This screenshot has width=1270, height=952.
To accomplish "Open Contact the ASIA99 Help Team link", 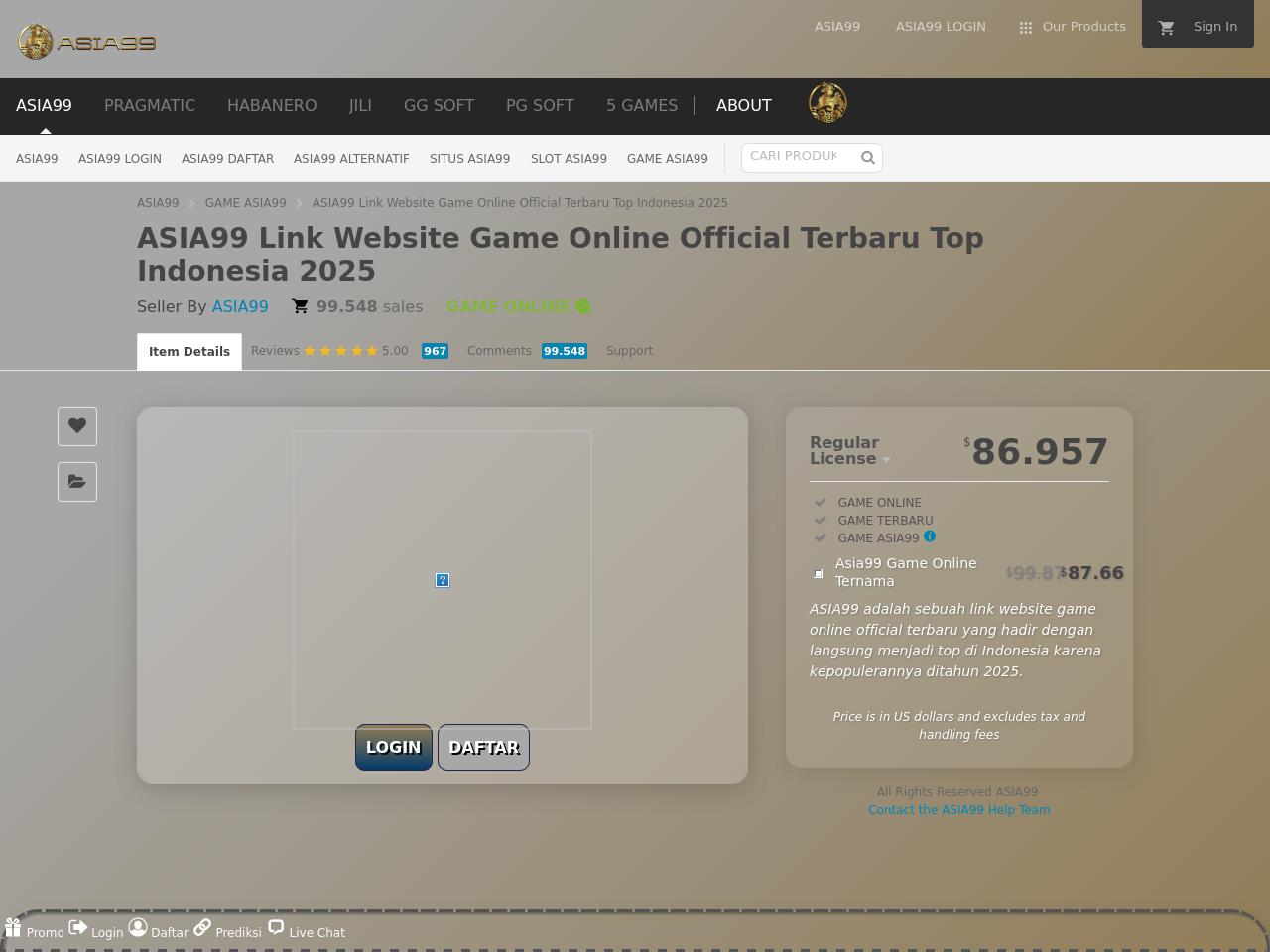I will point(958,810).
